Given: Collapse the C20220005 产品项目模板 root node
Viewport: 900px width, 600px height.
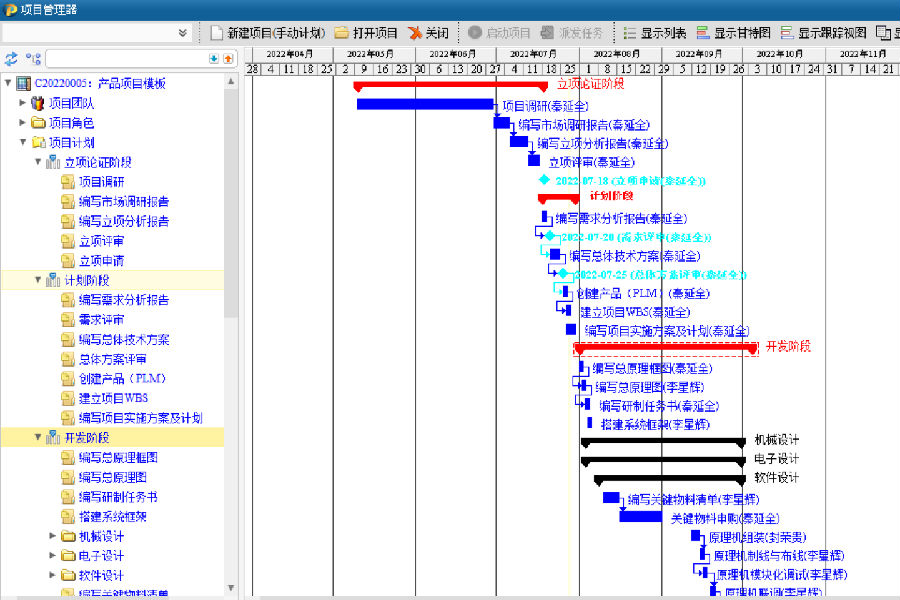Looking at the screenshot, I should click(8, 83).
